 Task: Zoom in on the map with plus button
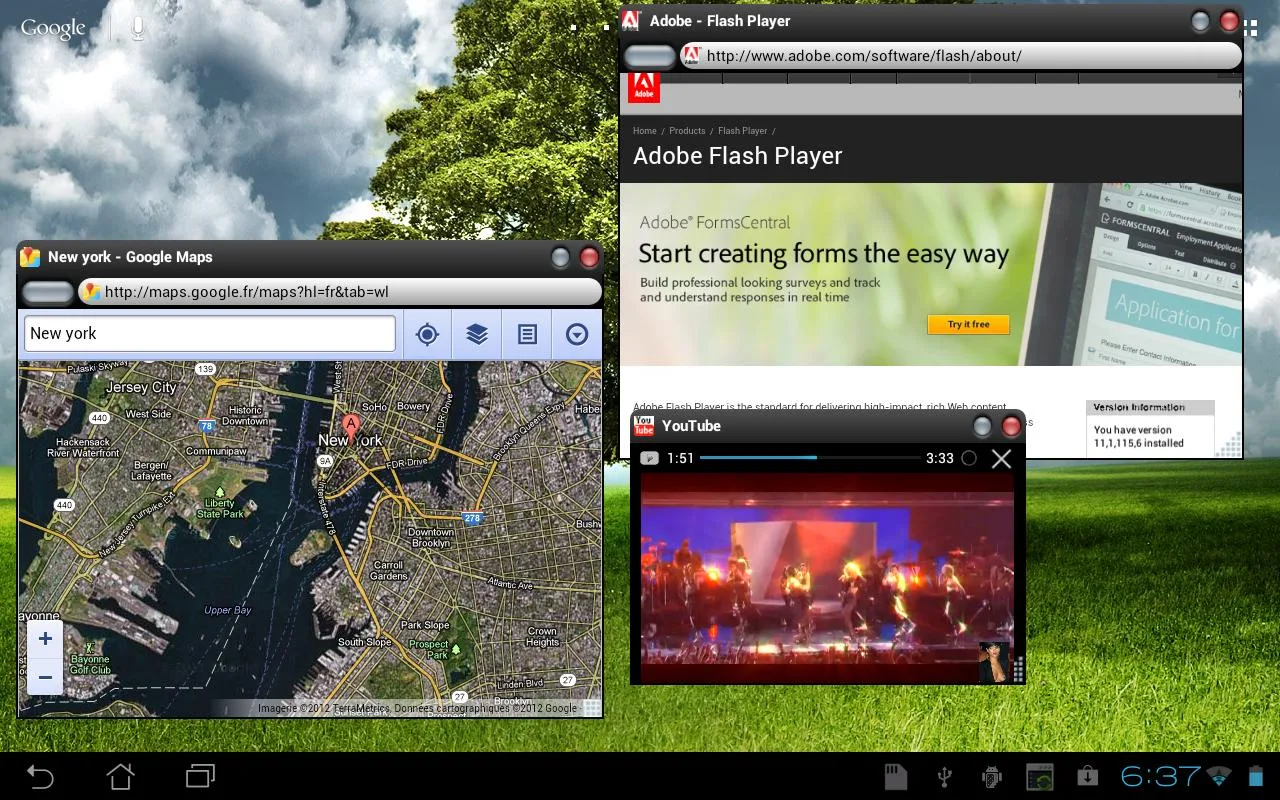click(x=45, y=639)
